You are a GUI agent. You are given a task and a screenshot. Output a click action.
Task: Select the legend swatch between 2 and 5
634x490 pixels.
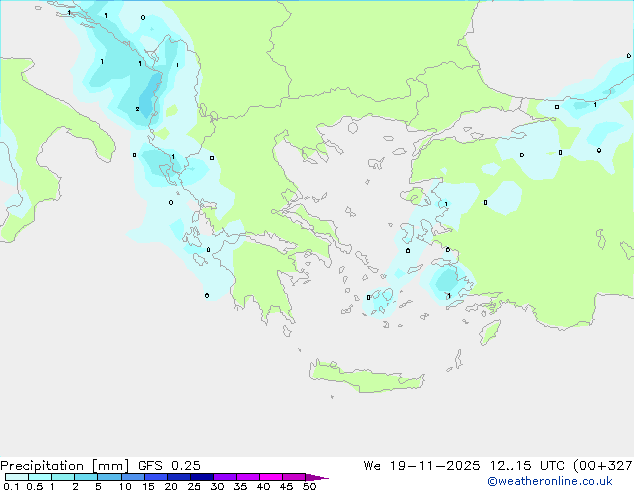(86, 477)
